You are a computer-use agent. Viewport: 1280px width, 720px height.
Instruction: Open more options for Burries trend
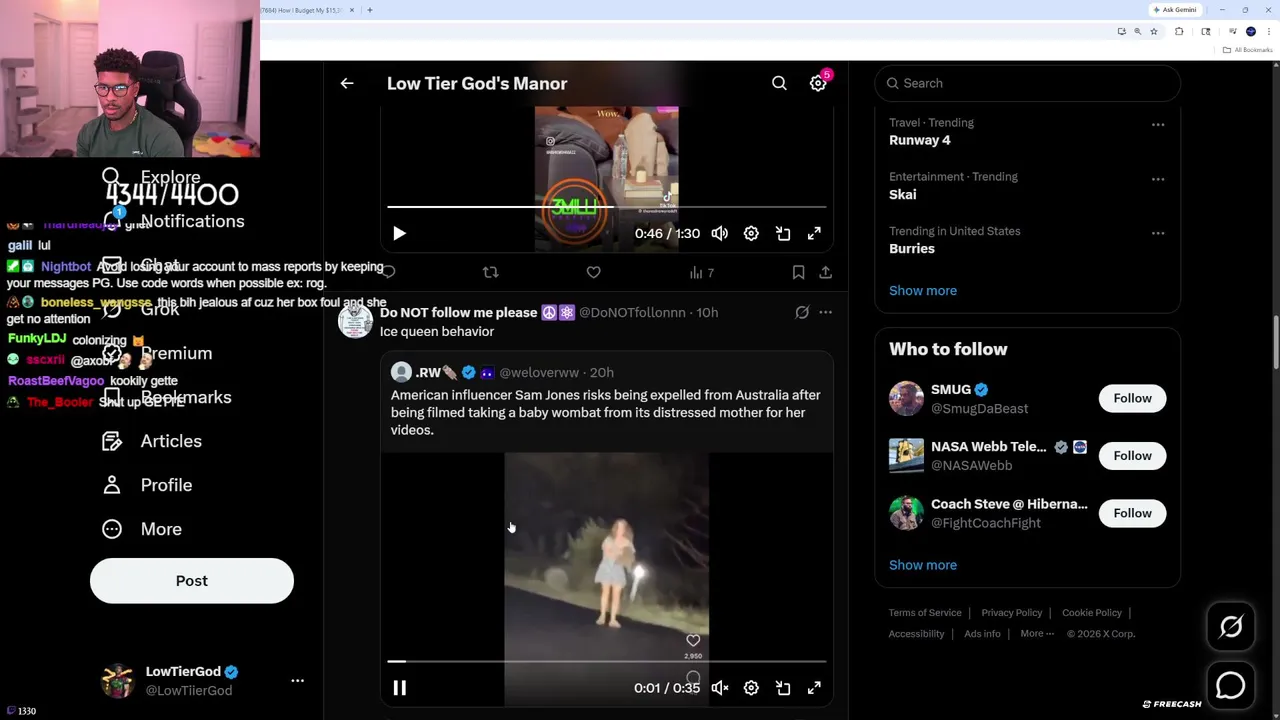(x=1158, y=233)
